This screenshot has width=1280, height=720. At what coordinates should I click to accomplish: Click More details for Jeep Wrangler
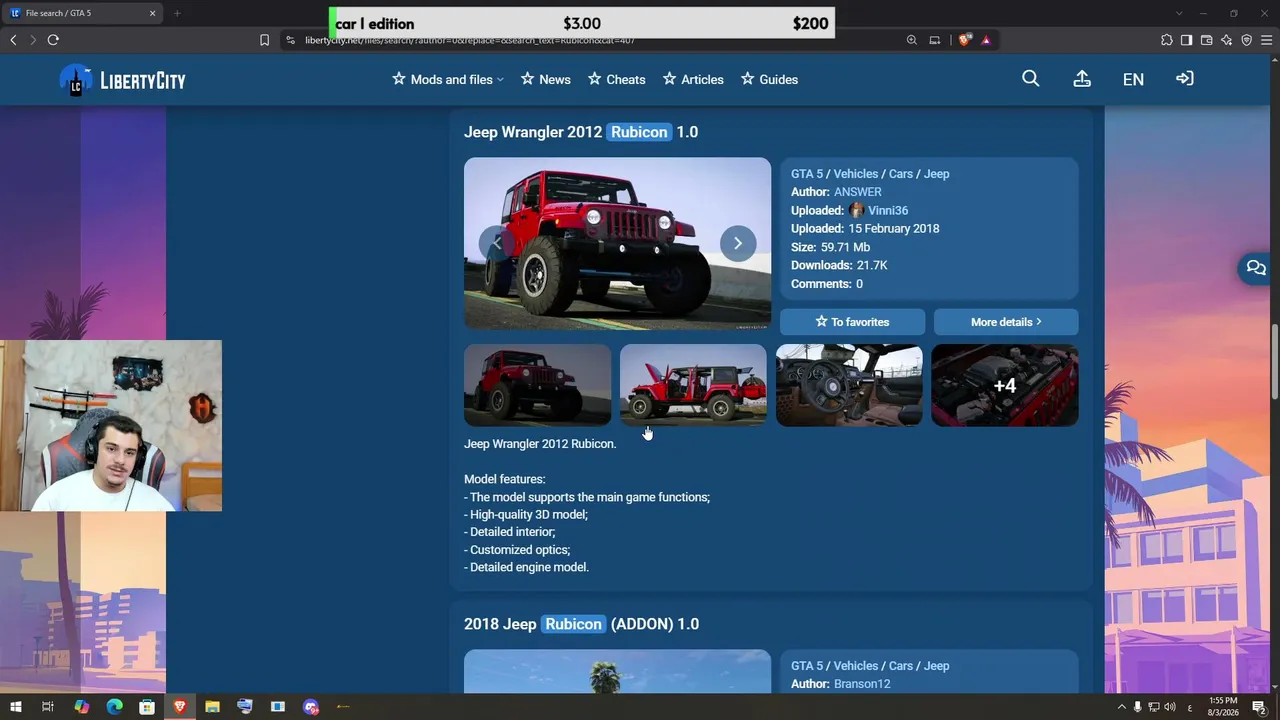click(x=1006, y=322)
